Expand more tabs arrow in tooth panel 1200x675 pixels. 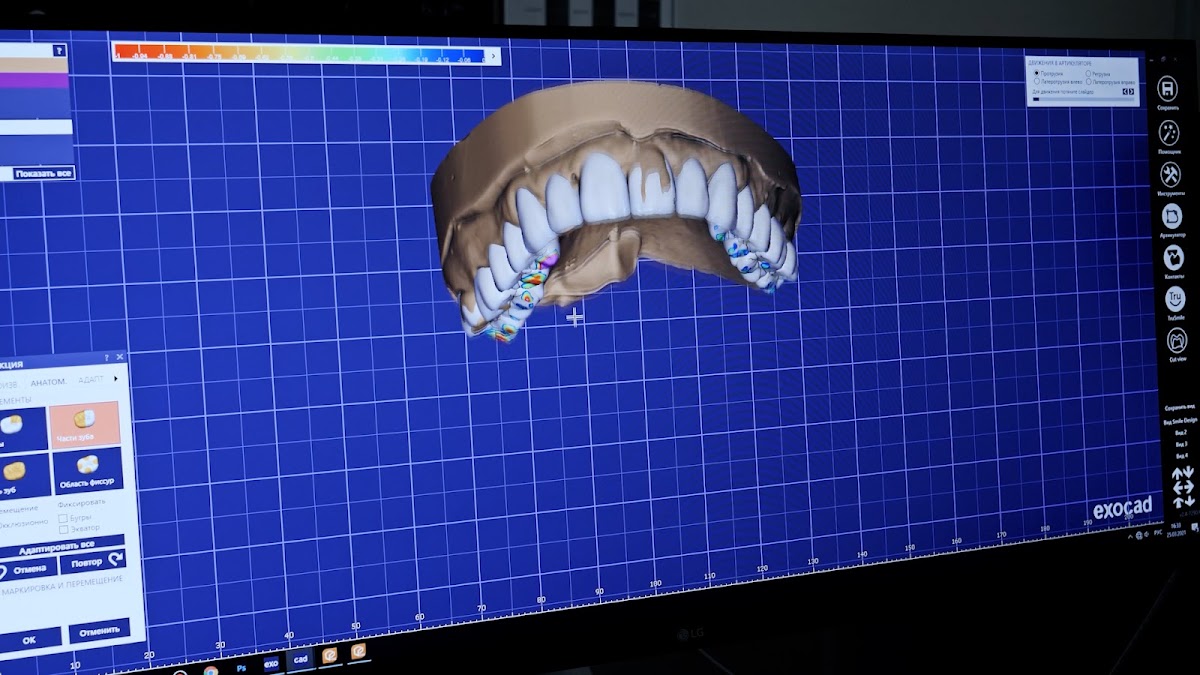pyautogui.click(x=115, y=379)
